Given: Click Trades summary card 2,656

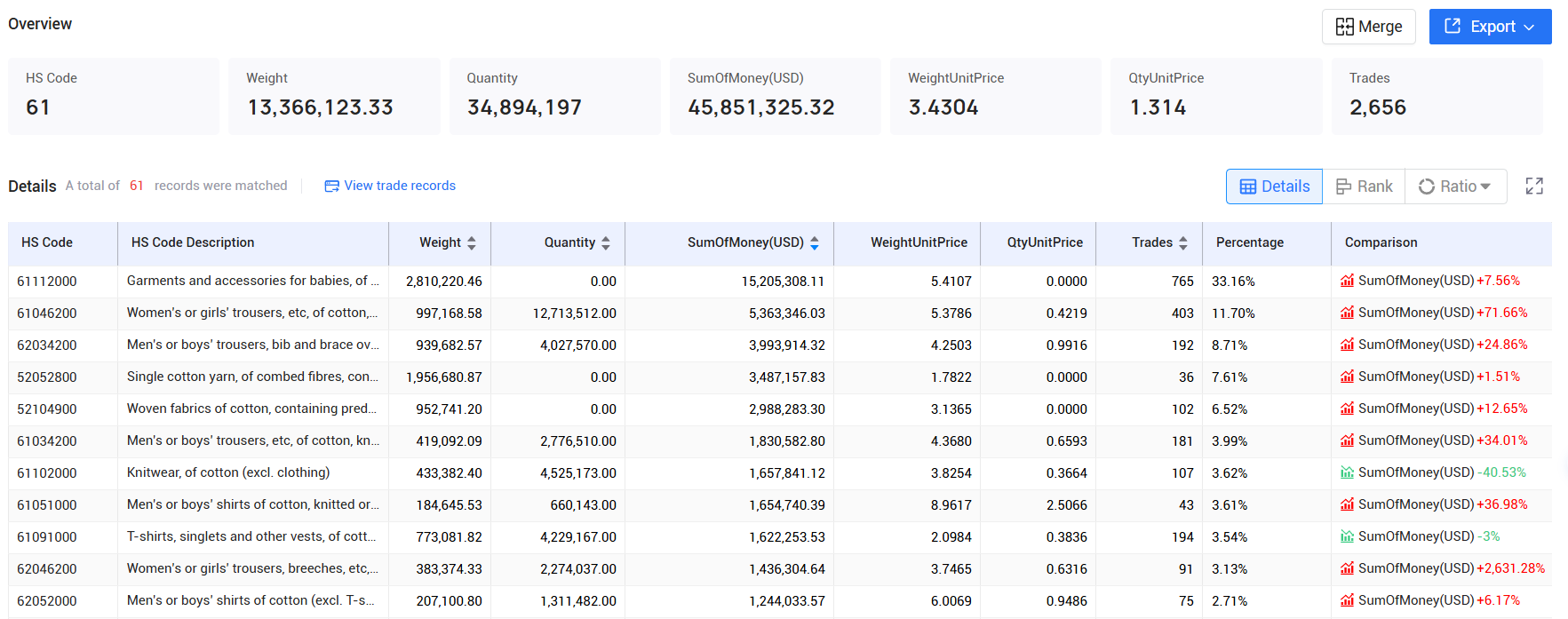Looking at the screenshot, I should (x=1437, y=96).
